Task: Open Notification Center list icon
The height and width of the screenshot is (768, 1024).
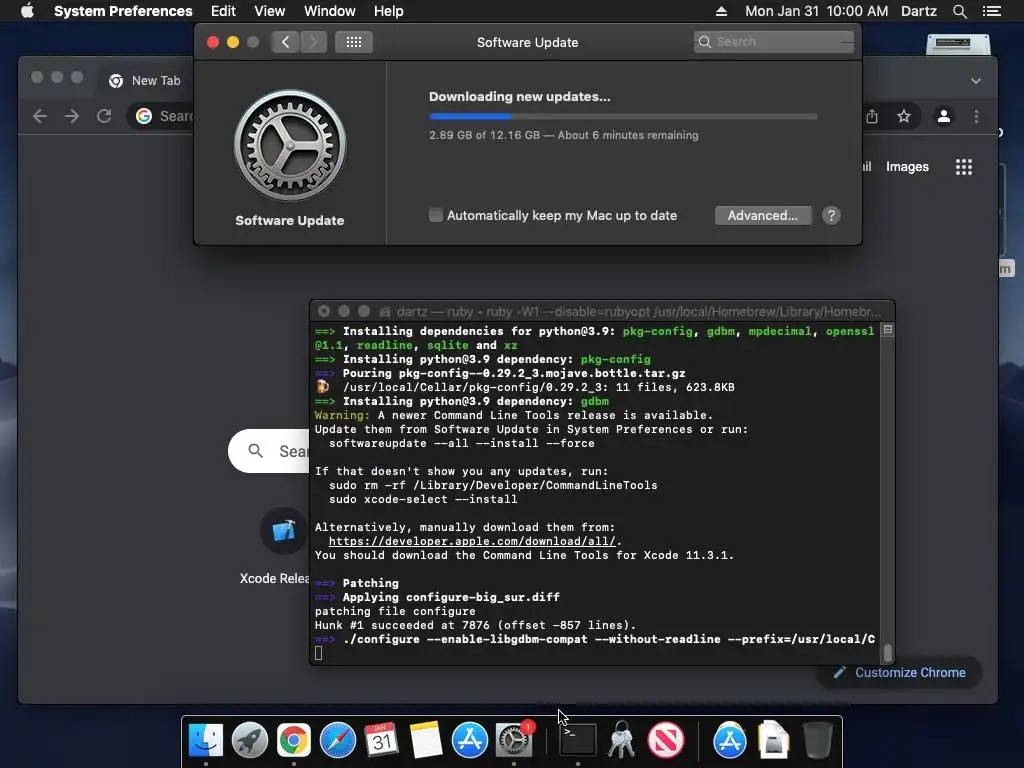Action: [x=992, y=11]
